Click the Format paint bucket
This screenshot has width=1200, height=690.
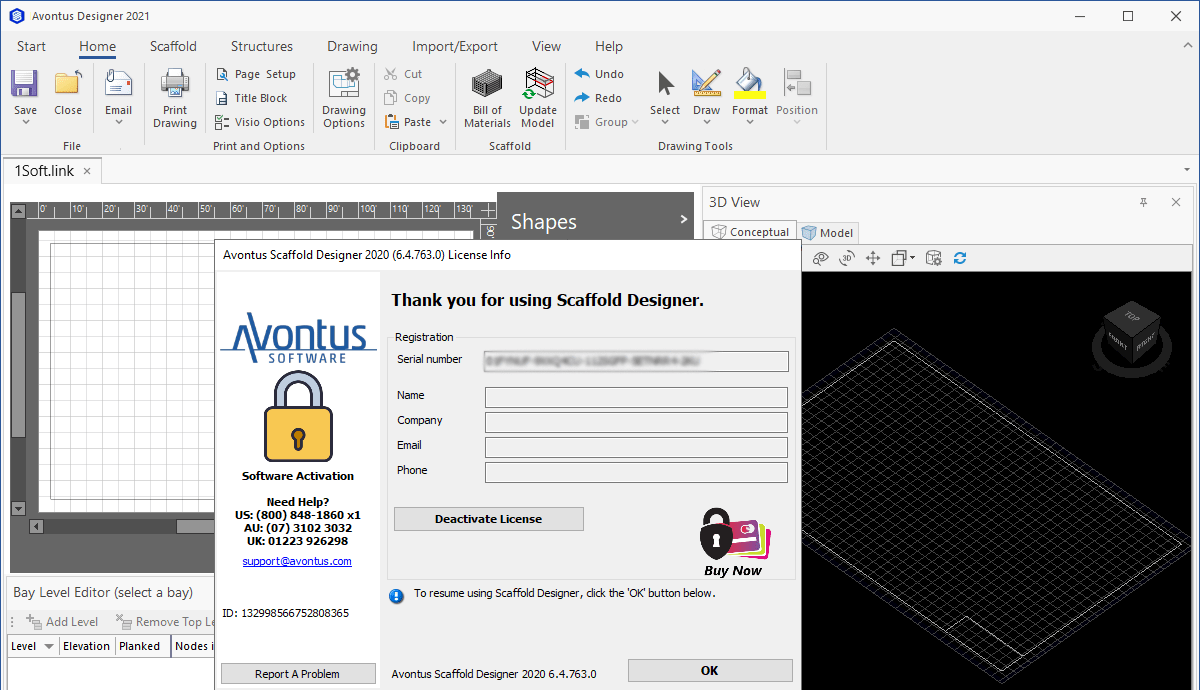pyautogui.click(x=749, y=83)
